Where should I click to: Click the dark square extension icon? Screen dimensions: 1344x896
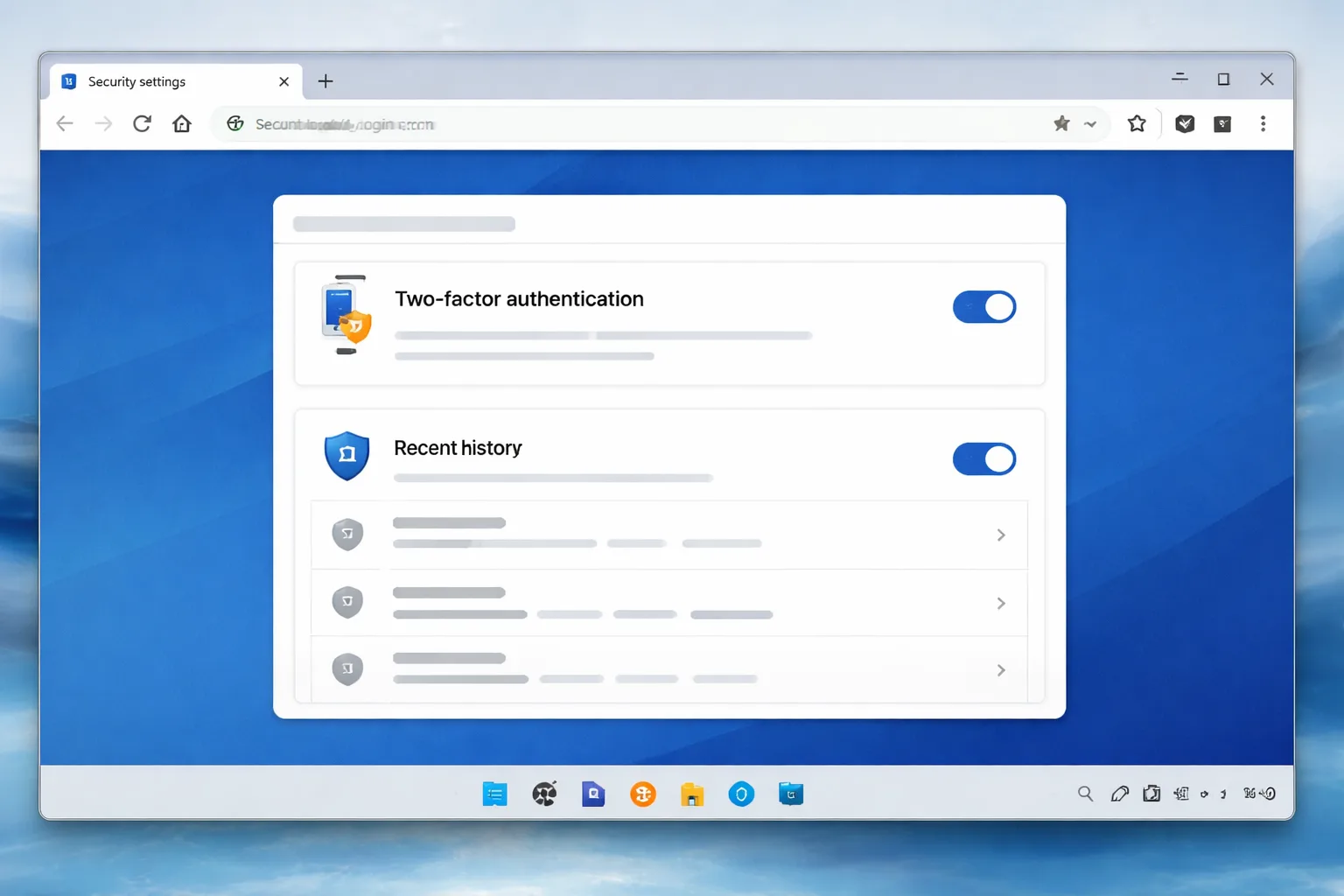(x=1222, y=124)
